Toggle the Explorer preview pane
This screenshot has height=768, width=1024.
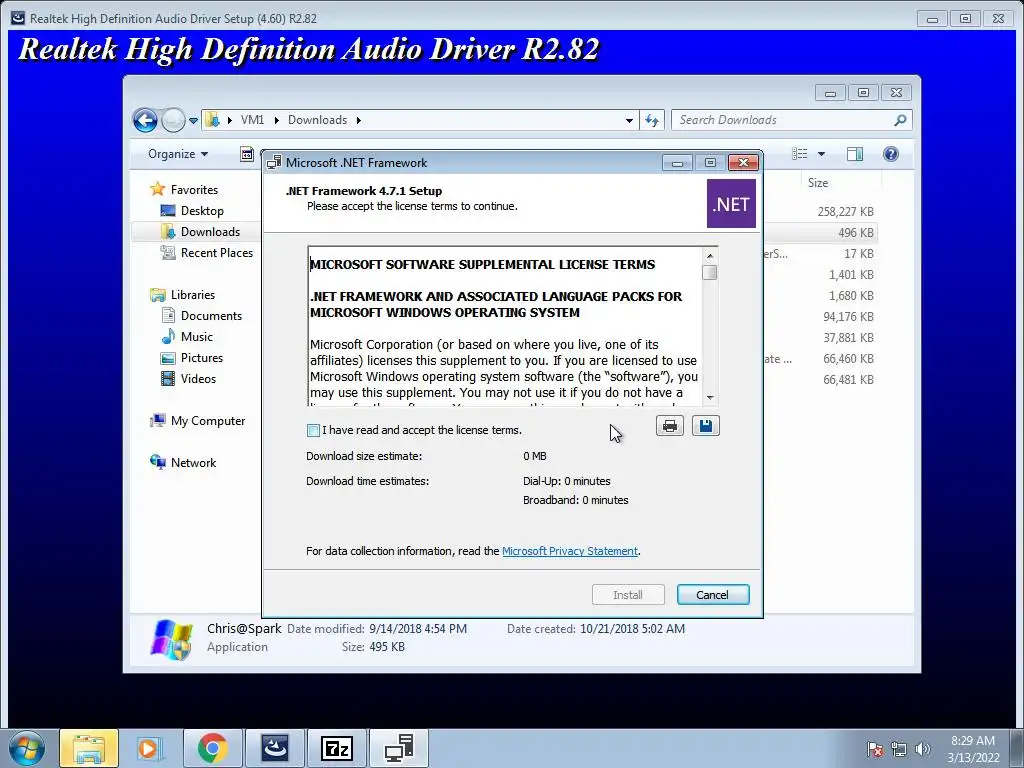(854, 154)
